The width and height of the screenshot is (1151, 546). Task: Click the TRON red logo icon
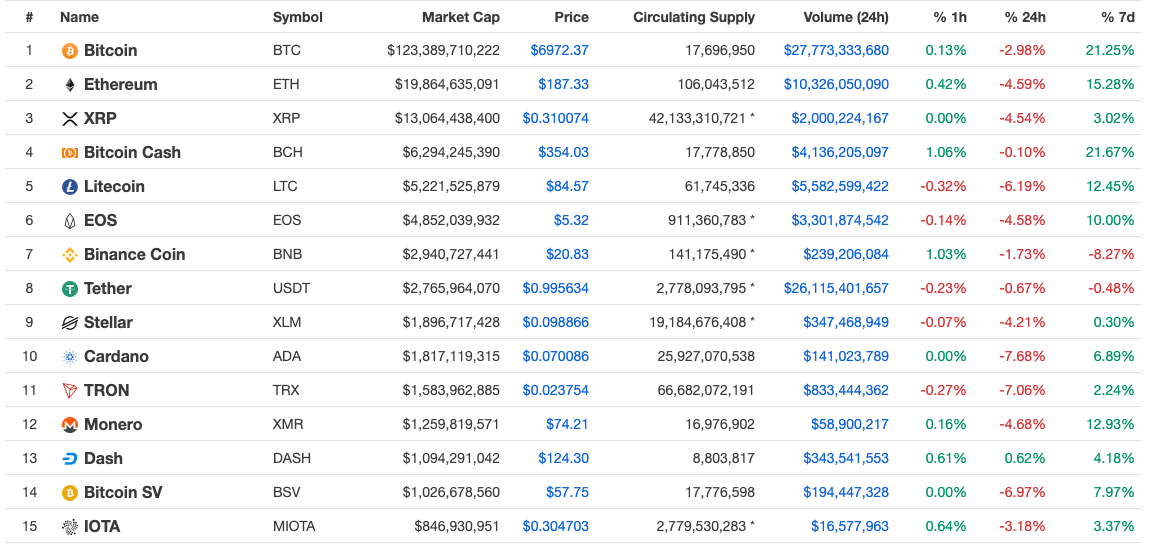tap(70, 390)
